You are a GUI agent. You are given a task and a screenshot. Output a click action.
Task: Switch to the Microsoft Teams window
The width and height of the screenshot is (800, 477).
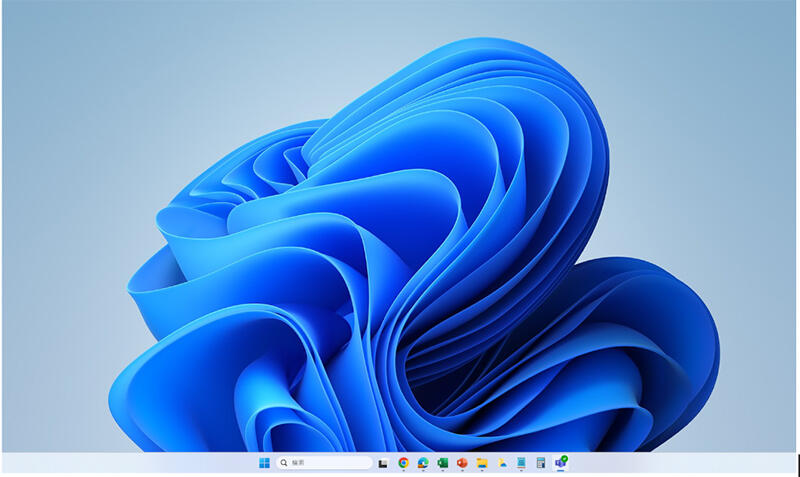[560, 464]
